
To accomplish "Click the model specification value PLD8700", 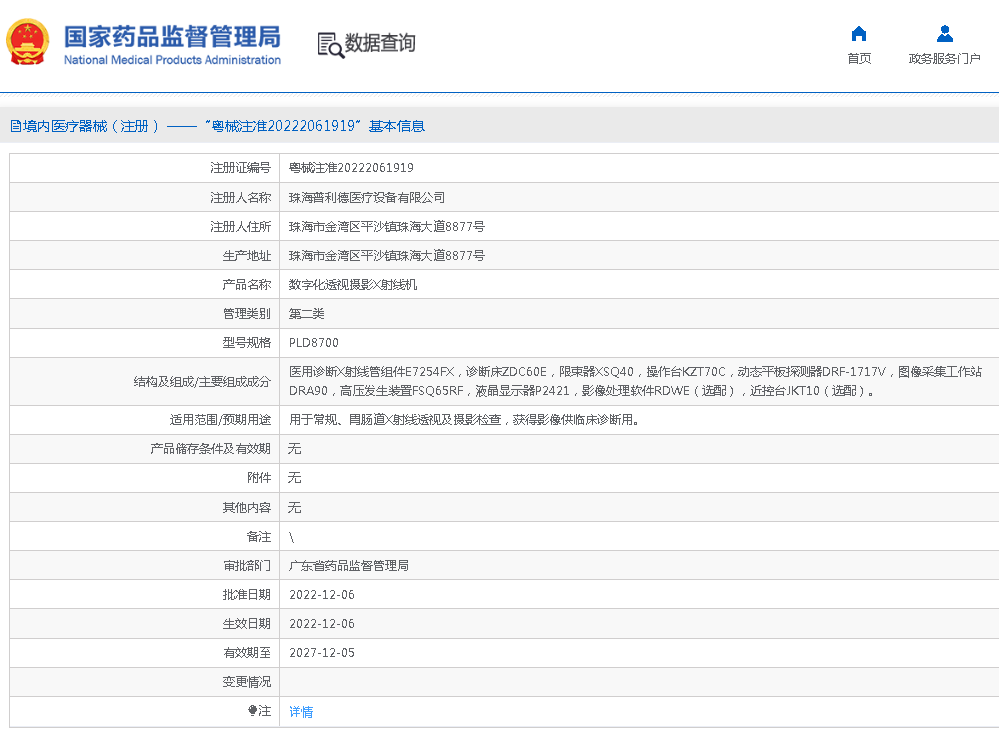I will [313, 343].
